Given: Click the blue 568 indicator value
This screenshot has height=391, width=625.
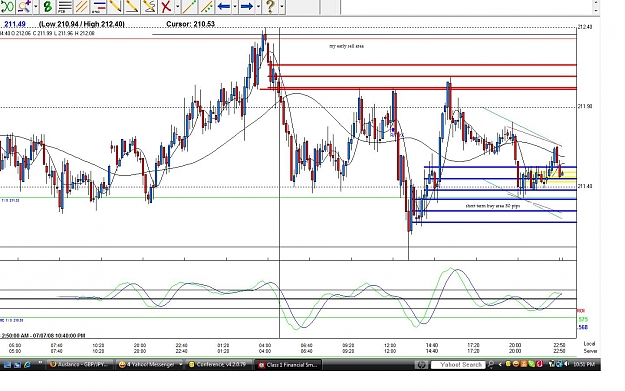Looking at the screenshot, I should click(583, 327).
